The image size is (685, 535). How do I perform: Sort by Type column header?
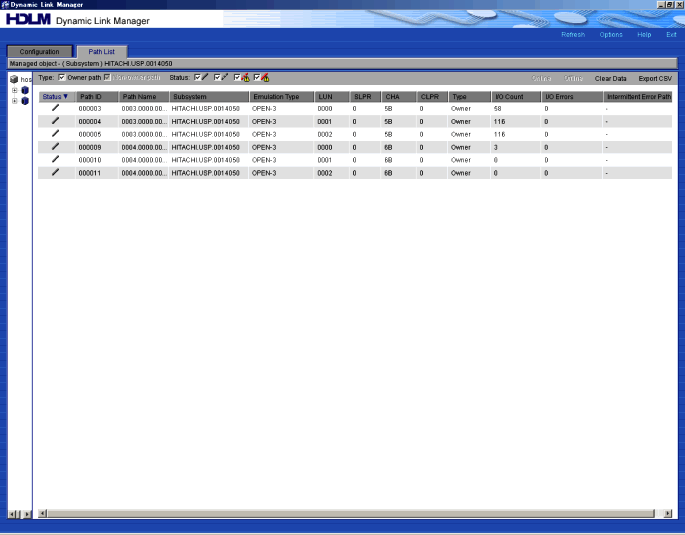click(470, 97)
